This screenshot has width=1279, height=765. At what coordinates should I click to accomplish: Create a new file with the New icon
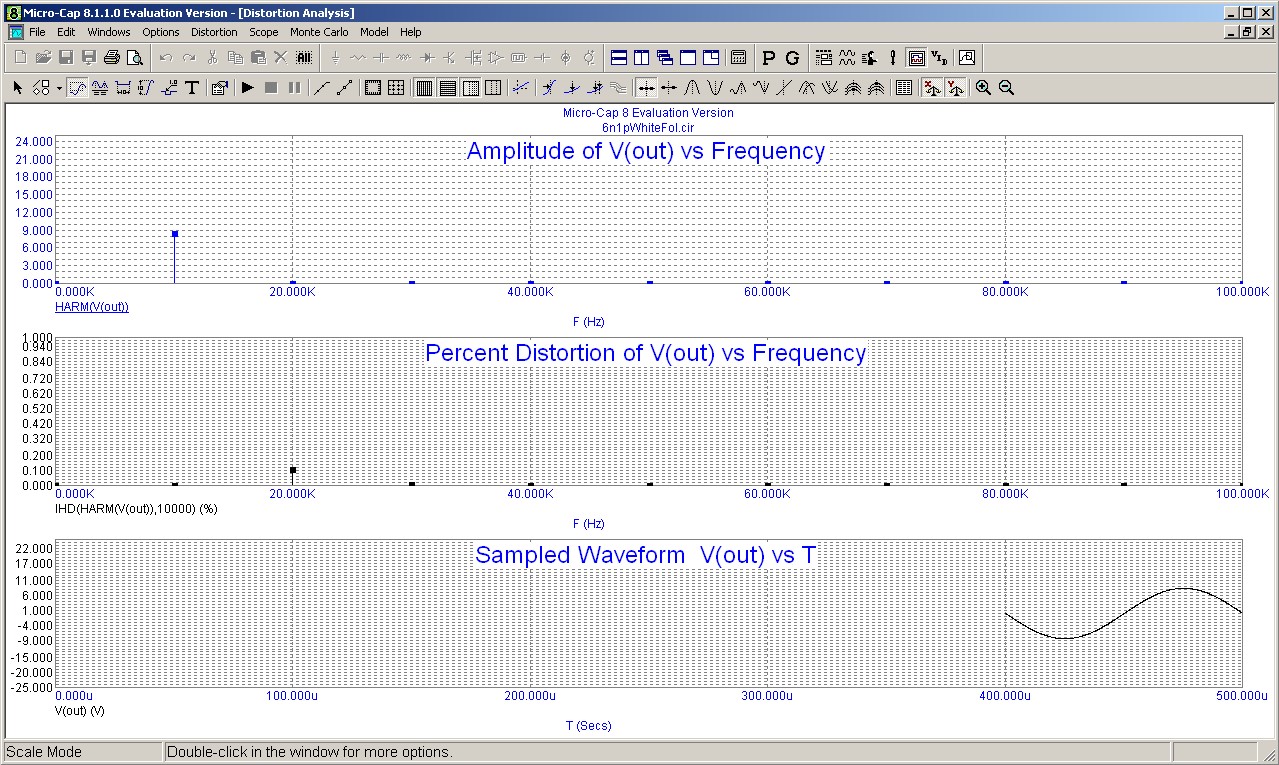tap(20, 57)
